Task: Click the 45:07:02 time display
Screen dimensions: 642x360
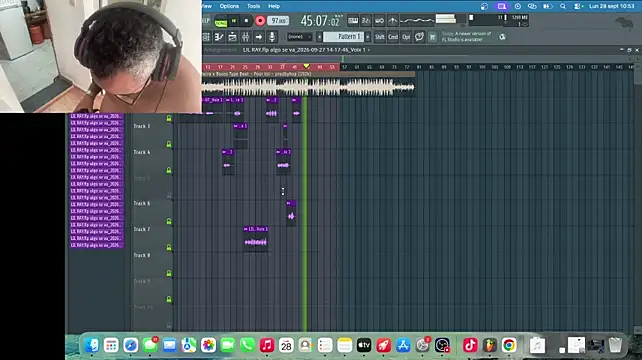Action: pyautogui.click(x=320, y=20)
